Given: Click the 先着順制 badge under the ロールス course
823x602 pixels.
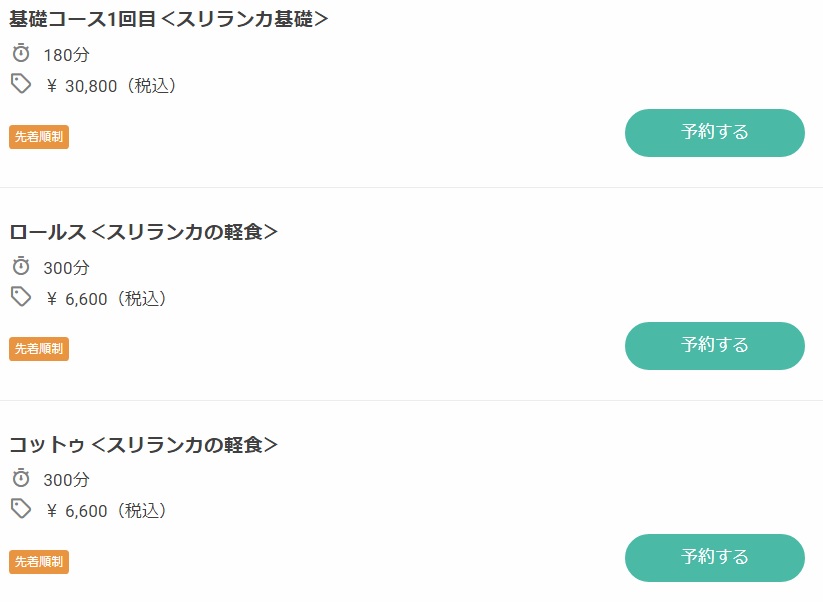Looking at the screenshot, I should pyautogui.click(x=39, y=349).
